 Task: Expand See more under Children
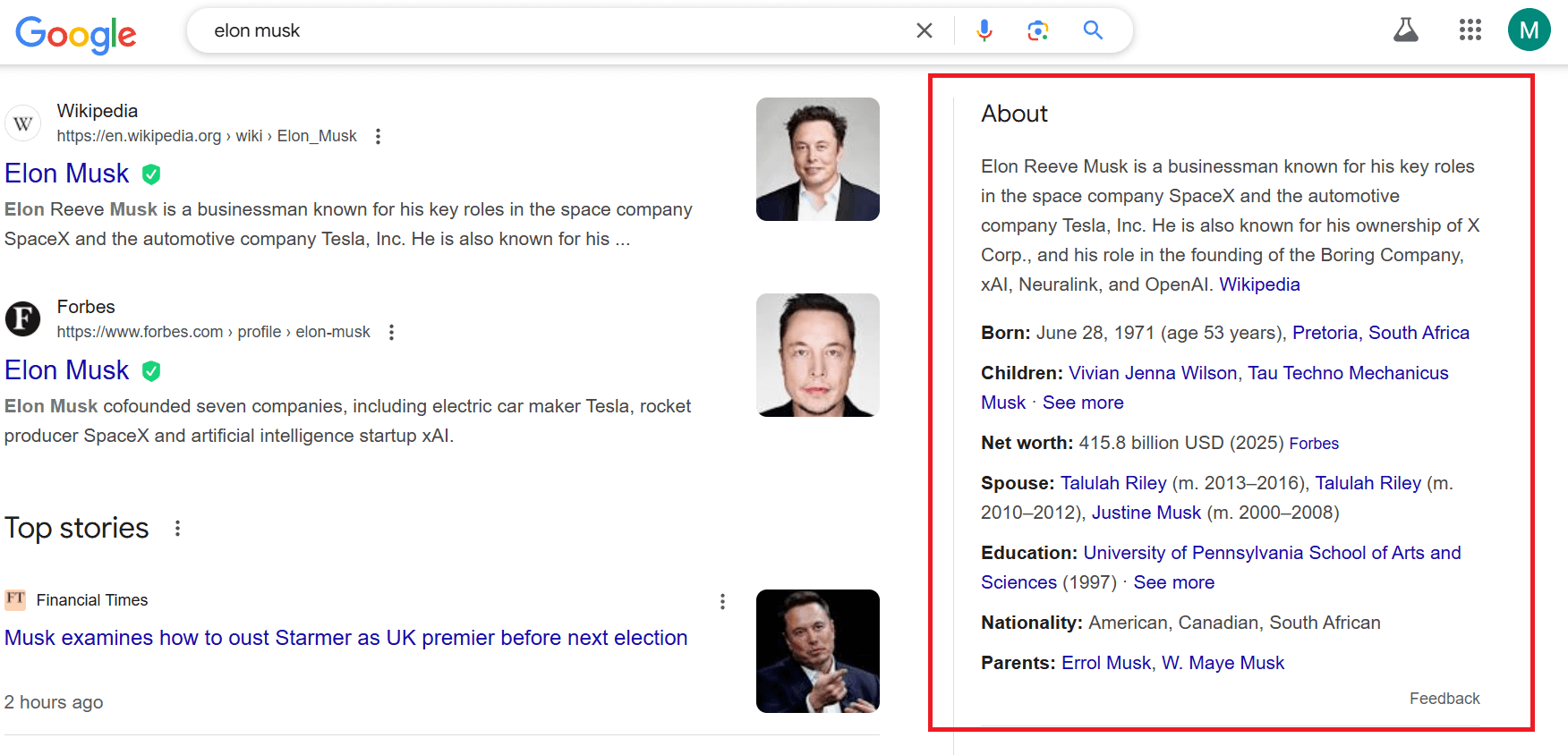(1083, 403)
